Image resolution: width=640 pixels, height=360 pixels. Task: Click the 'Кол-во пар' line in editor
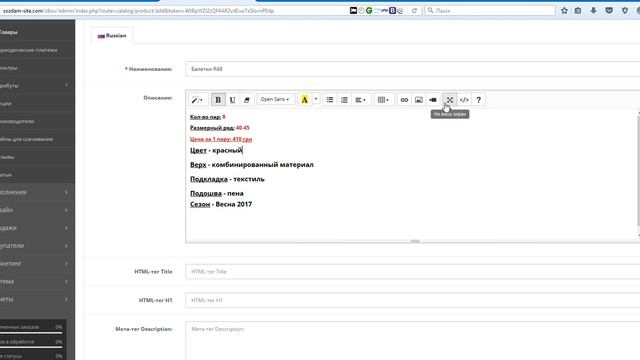(x=208, y=117)
